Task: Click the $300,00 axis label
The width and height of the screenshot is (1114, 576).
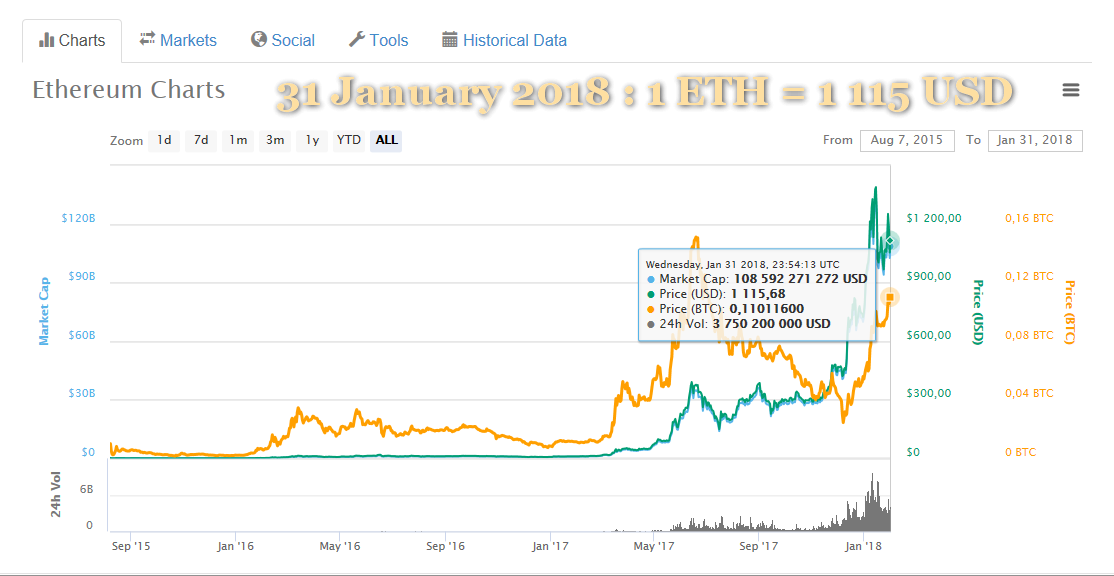Action: click(x=930, y=393)
